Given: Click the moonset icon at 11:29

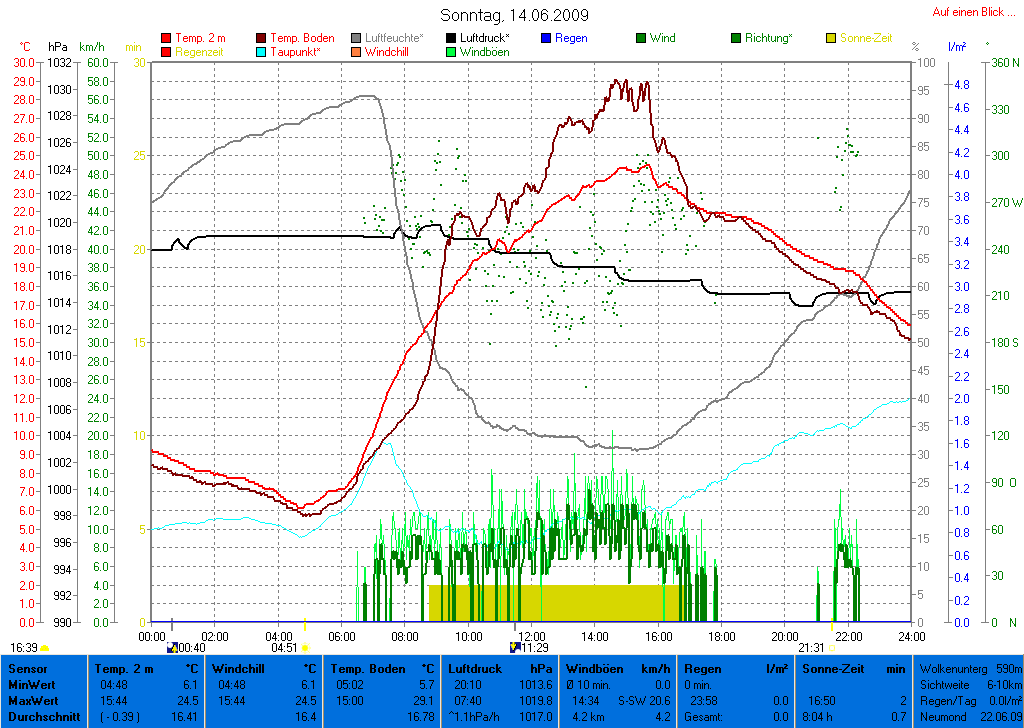Looking at the screenshot, I should pos(515,647).
